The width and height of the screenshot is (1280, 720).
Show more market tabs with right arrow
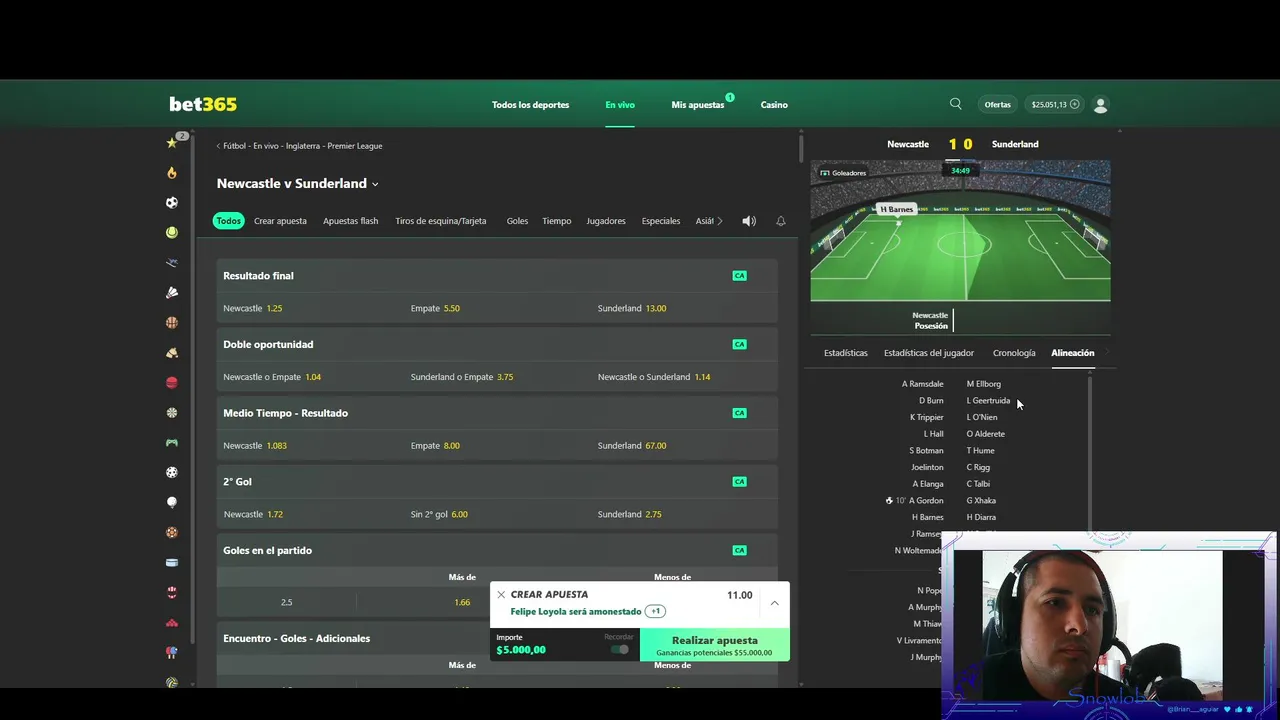(x=720, y=221)
